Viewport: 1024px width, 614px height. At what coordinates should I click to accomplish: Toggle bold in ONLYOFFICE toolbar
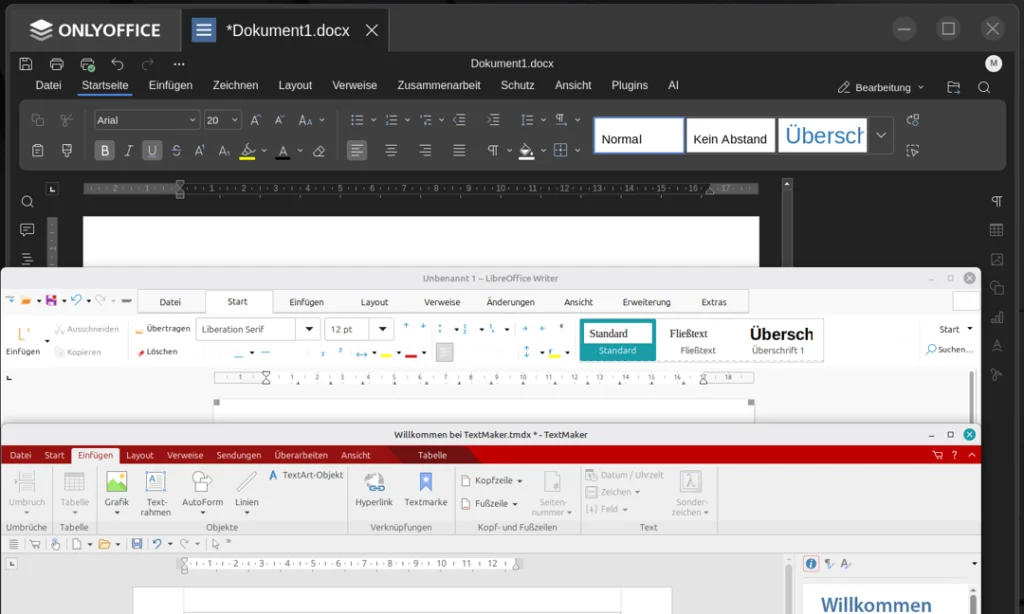tap(104, 151)
